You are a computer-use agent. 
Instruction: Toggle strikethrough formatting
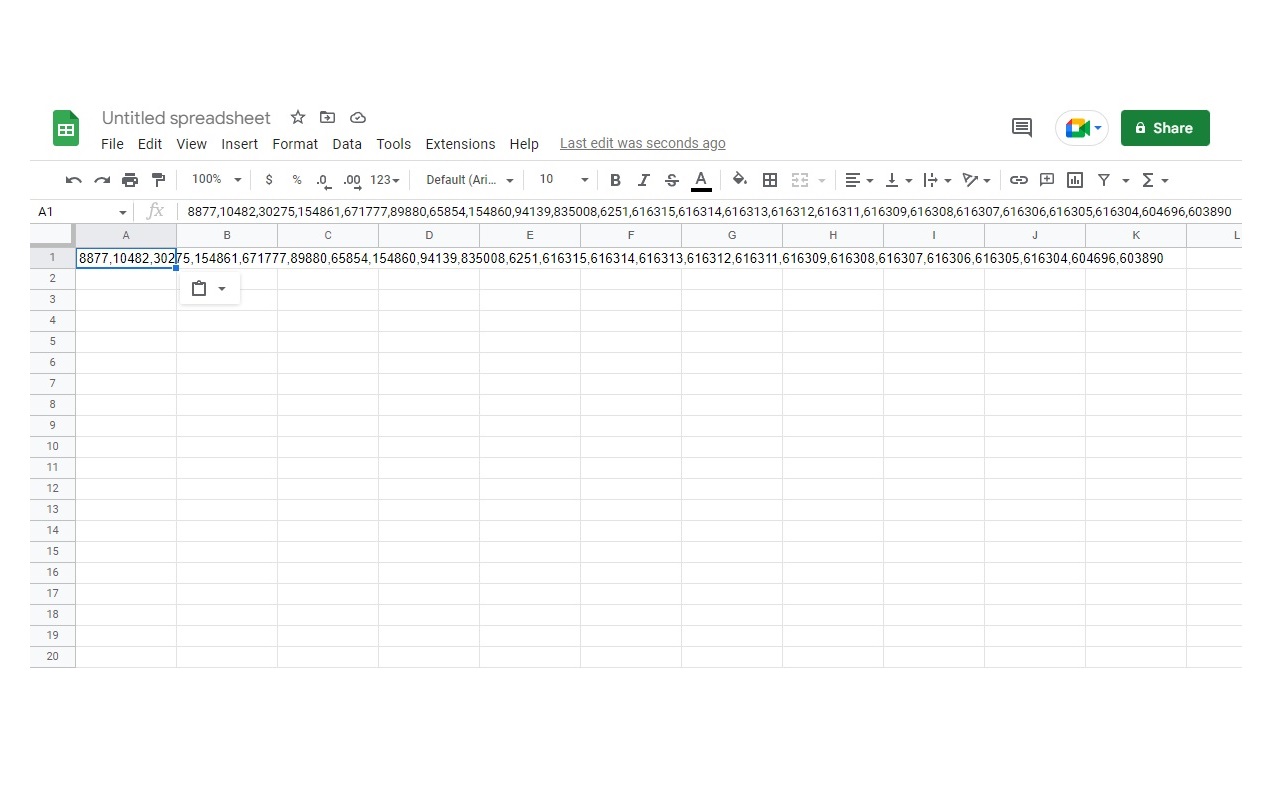coord(672,180)
